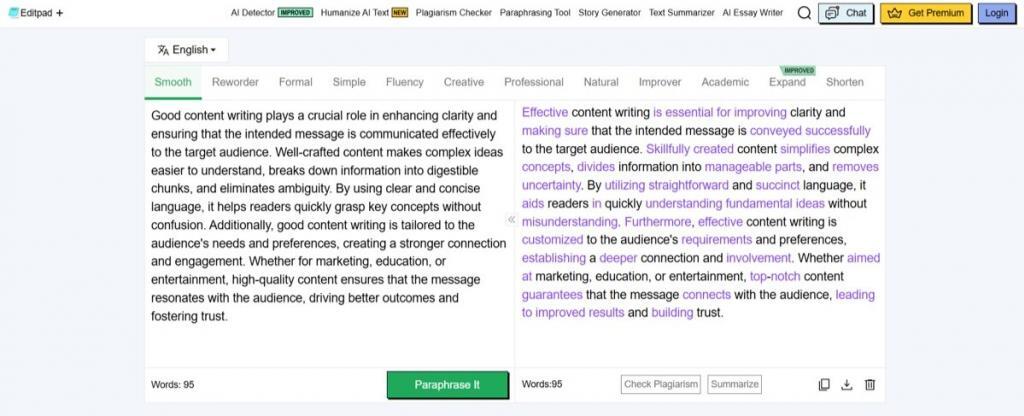This screenshot has width=1024, height=416.
Task: Choose the Creative mode tab
Action: point(463,82)
